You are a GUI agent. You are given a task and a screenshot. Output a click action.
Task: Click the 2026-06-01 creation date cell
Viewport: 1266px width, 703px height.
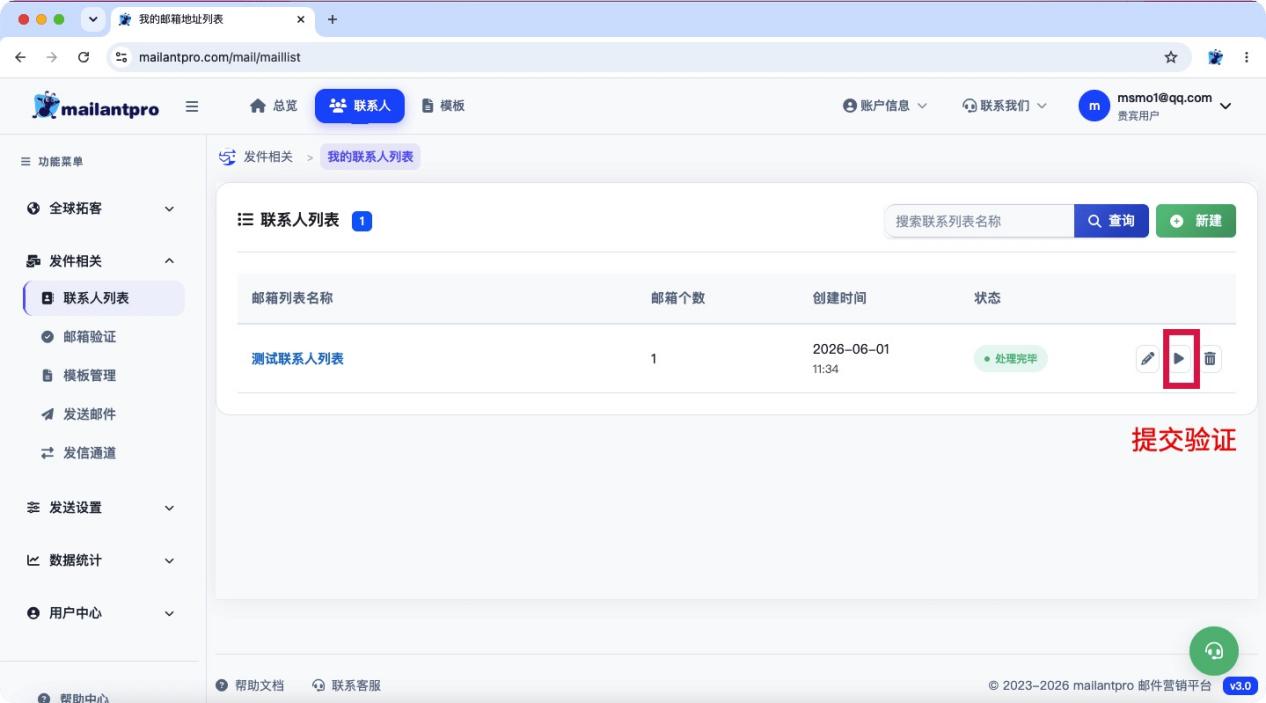(x=851, y=349)
